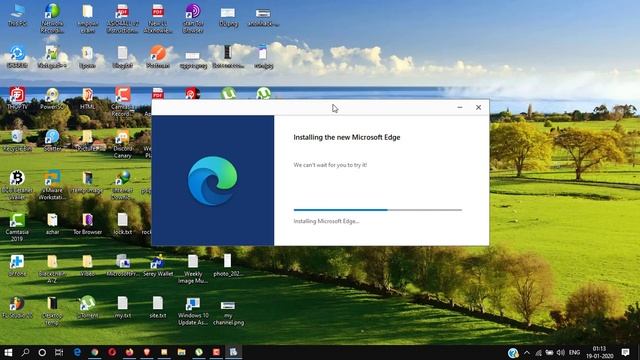Open taskbar Search
Screen dimensions: 640x360
coord(25,352)
